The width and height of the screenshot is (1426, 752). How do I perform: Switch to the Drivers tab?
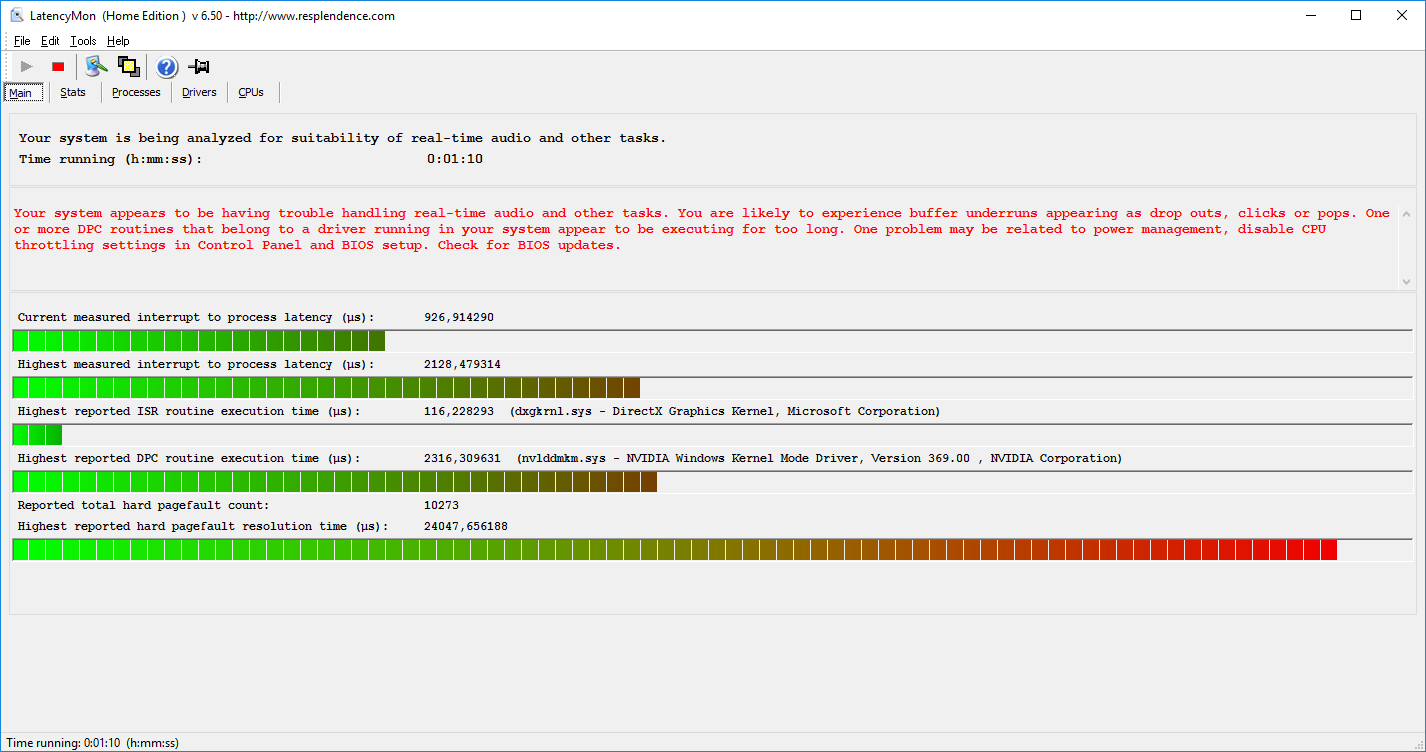pos(199,92)
